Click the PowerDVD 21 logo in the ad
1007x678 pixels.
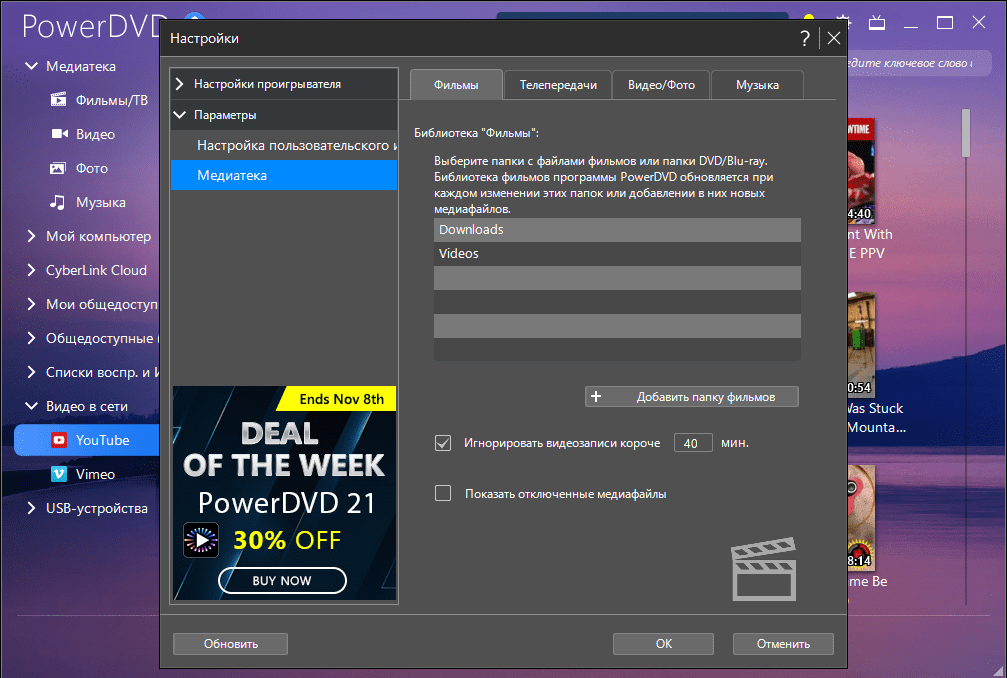click(201, 540)
